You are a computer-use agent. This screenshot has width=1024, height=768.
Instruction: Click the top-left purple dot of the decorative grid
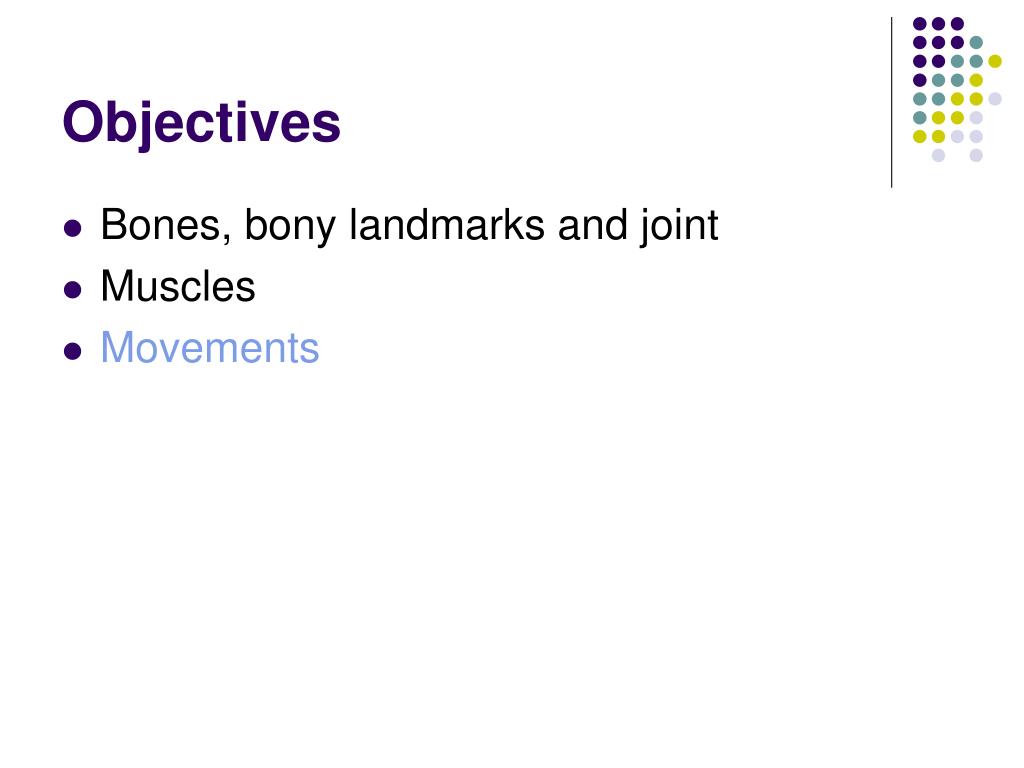[920, 24]
